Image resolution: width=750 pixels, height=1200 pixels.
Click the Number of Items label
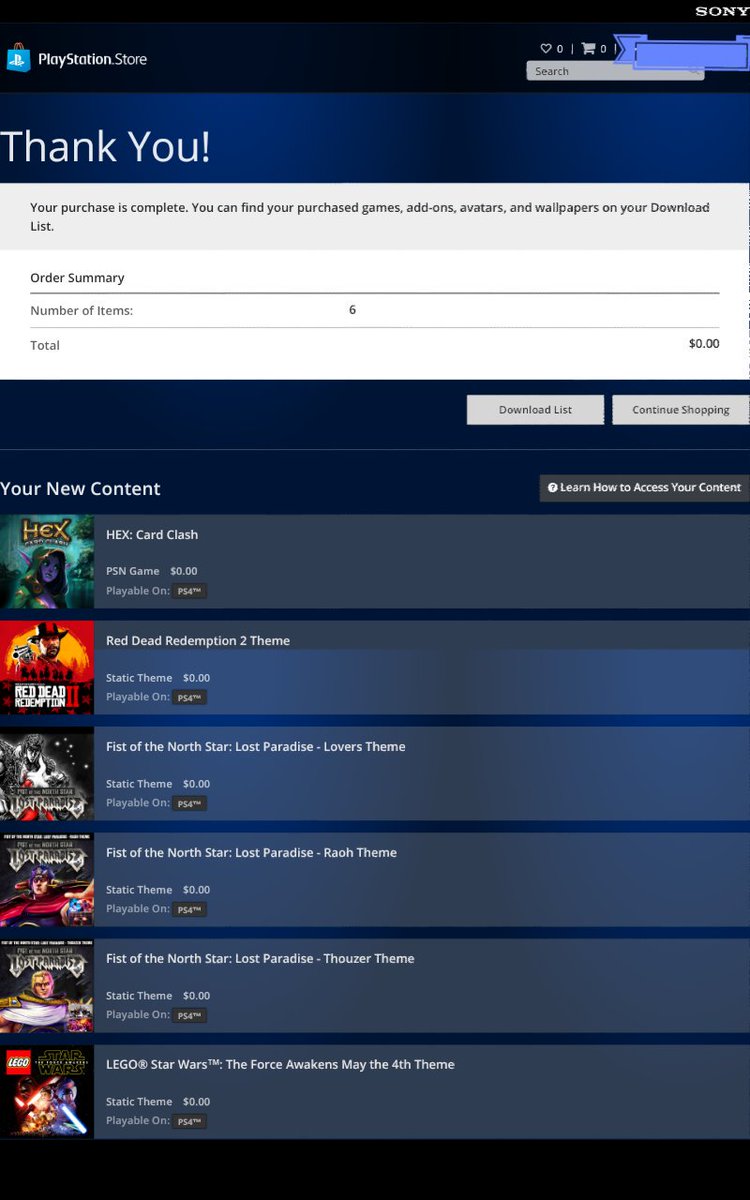click(x=81, y=311)
